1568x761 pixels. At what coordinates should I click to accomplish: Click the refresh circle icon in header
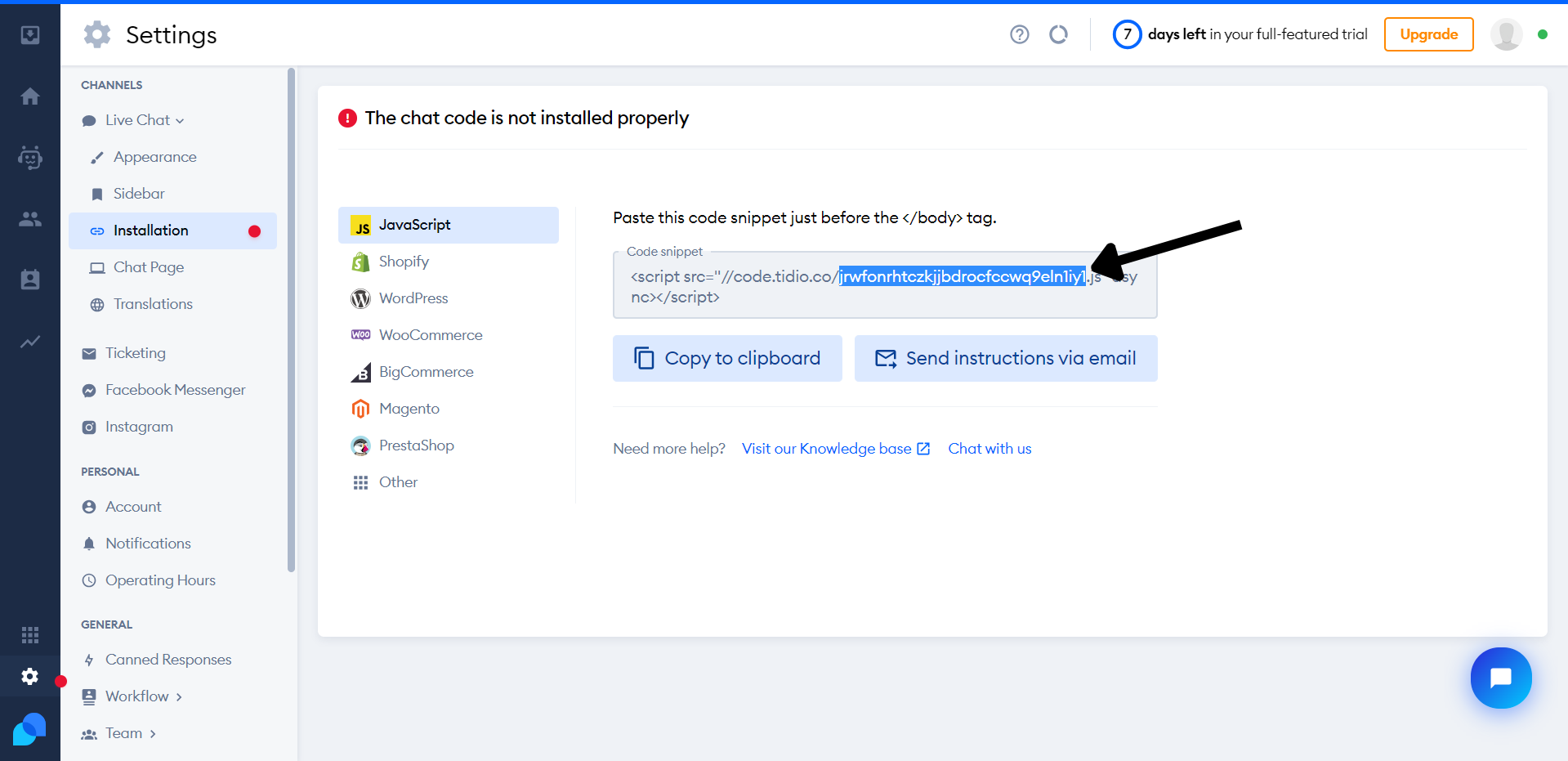1058,34
